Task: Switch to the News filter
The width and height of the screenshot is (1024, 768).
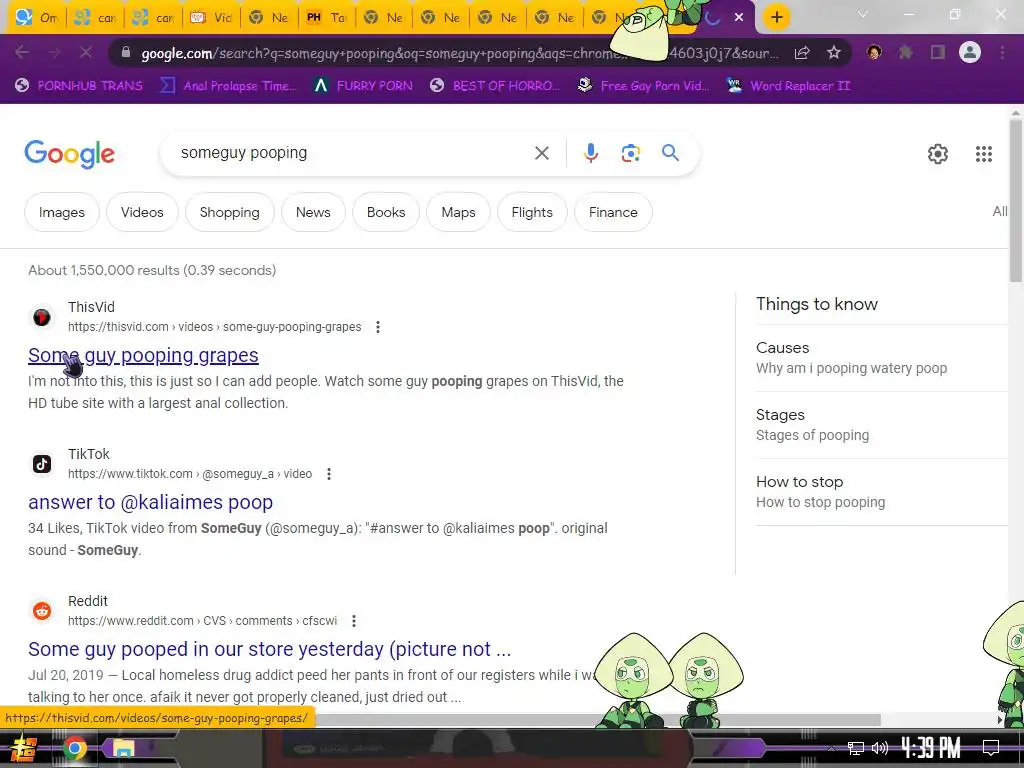Action: pos(313,212)
